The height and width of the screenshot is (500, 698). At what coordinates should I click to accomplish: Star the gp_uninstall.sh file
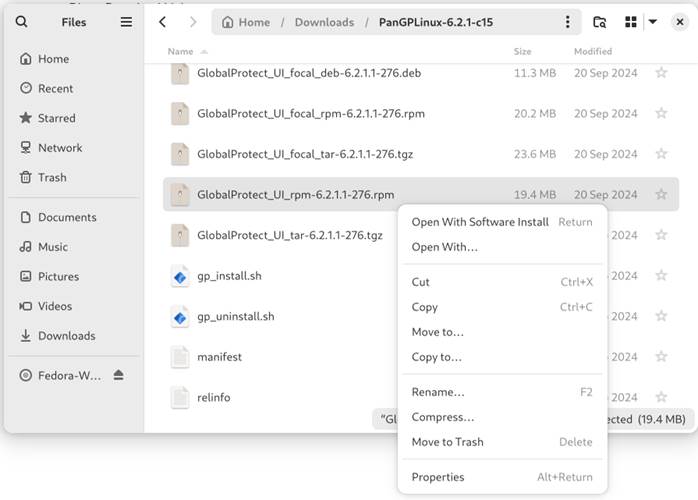click(x=661, y=316)
